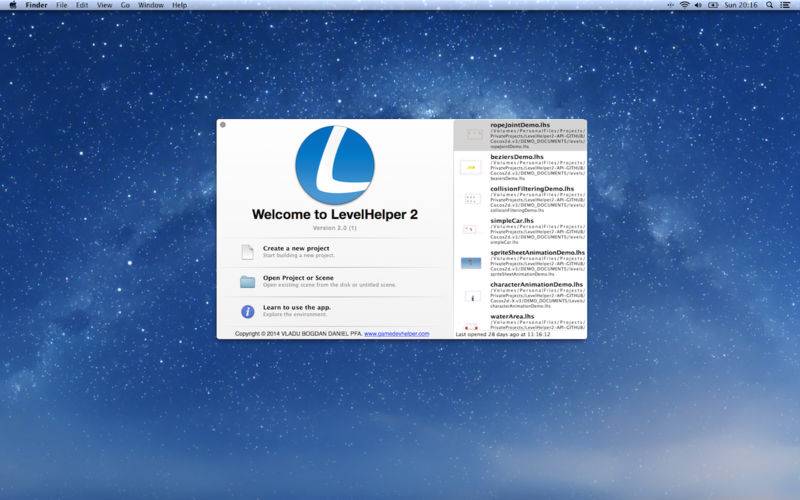Open the Edit menu
This screenshot has width=800, height=500.
click(82, 5)
